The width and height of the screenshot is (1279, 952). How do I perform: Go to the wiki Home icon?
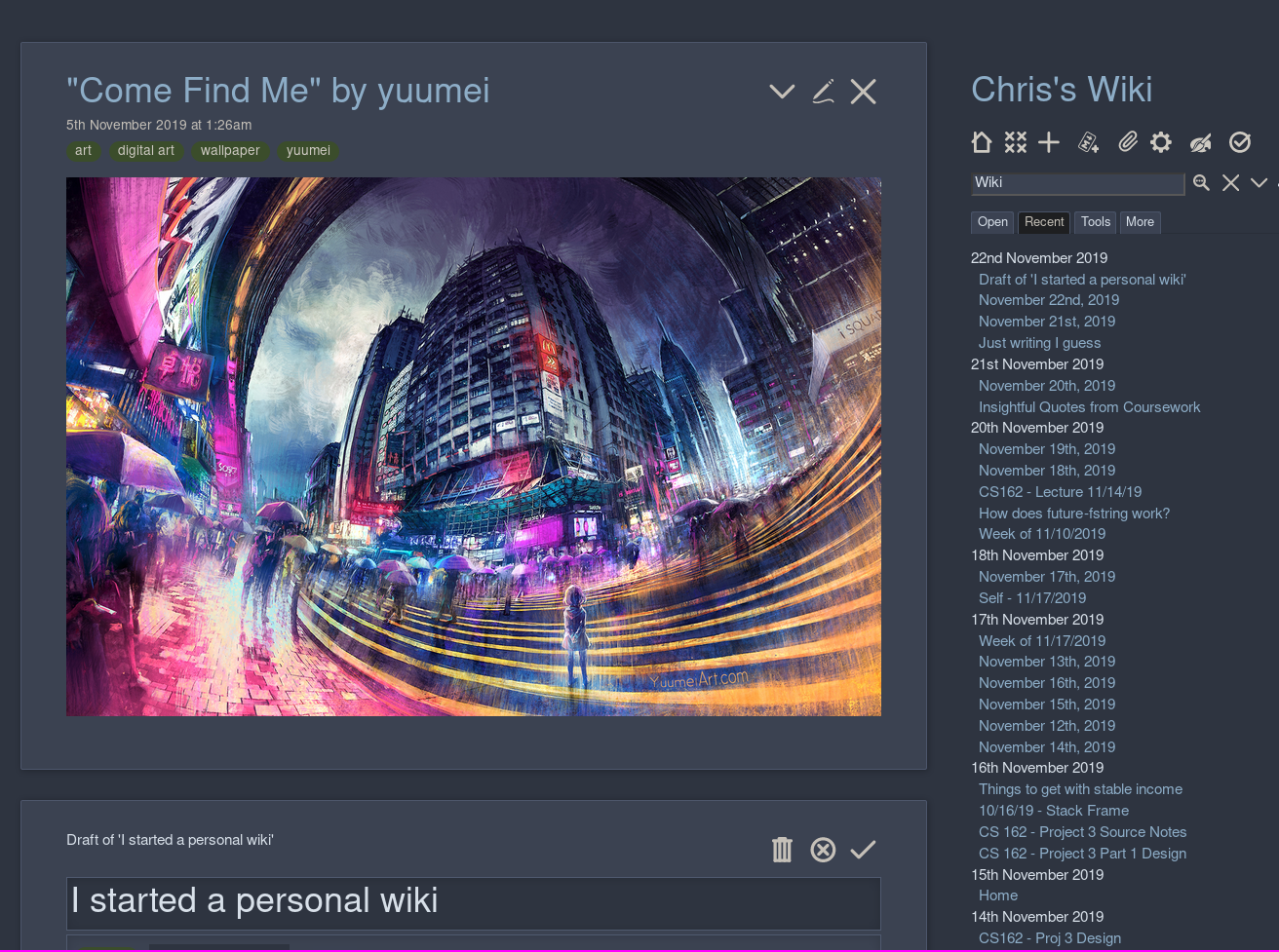click(x=982, y=142)
